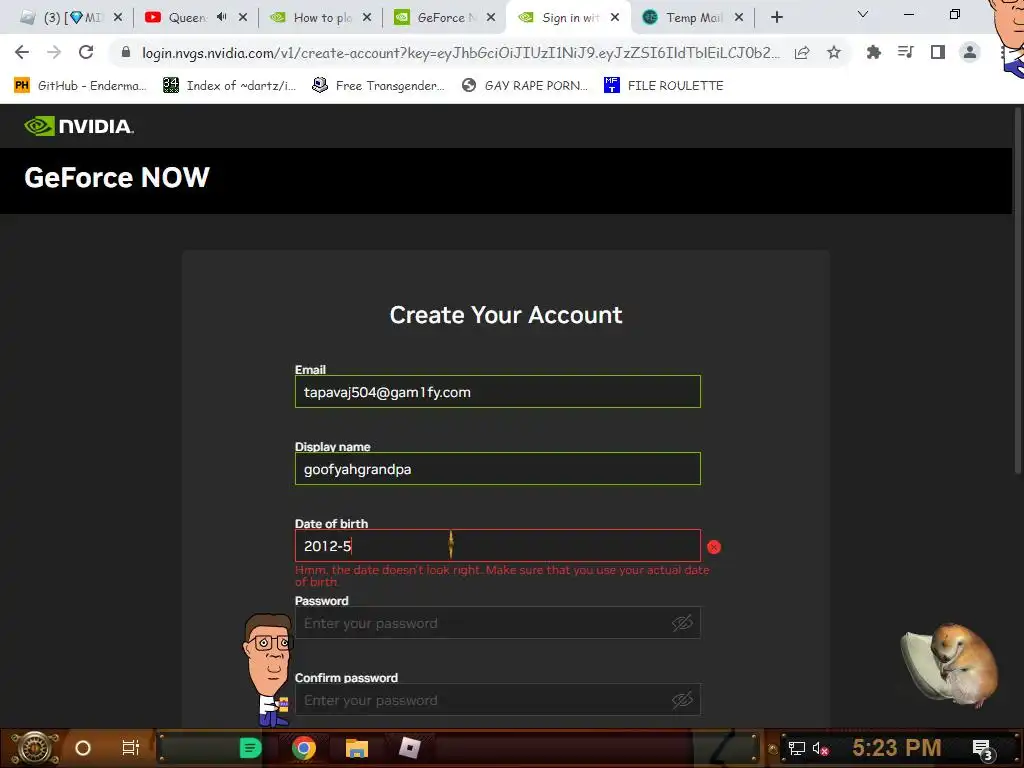Click the NVIDIA logo
Screen dimensions: 1024x768
79,126
